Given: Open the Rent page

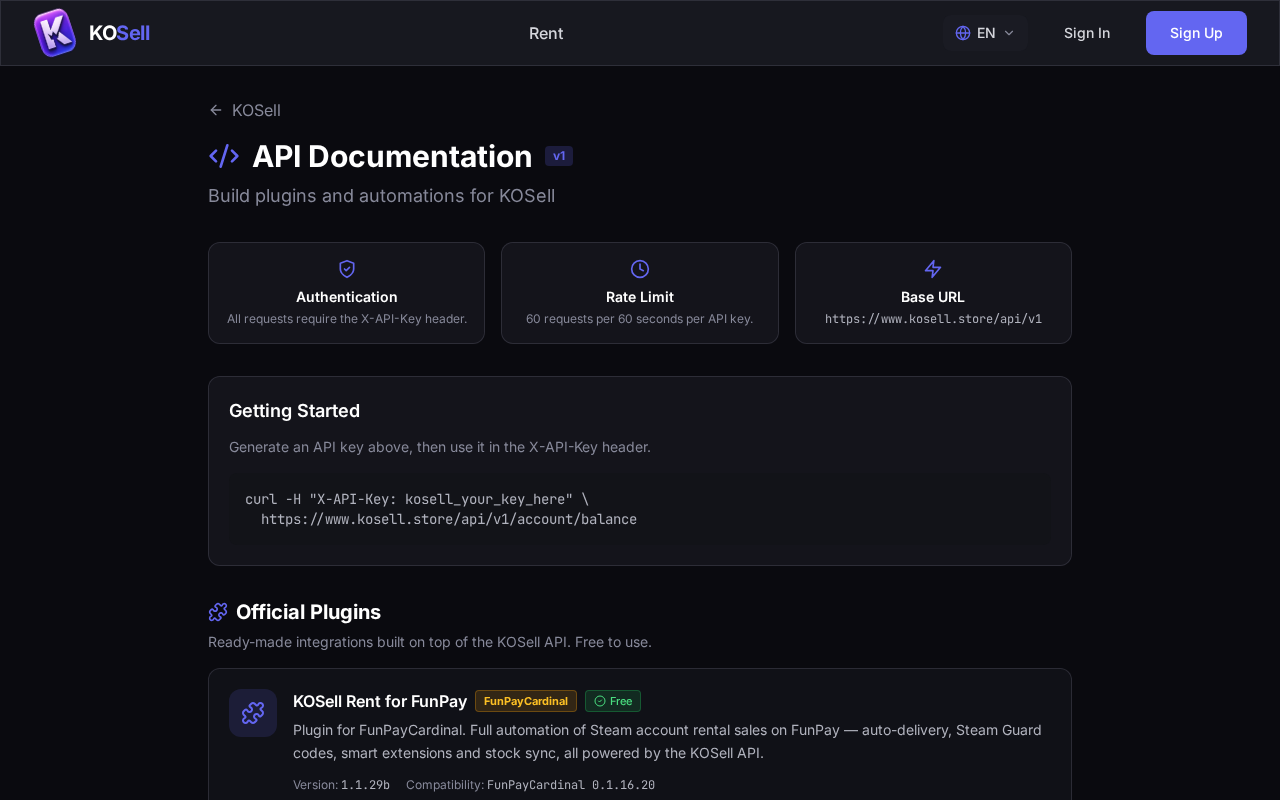Looking at the screenshot, I should 546,33.
